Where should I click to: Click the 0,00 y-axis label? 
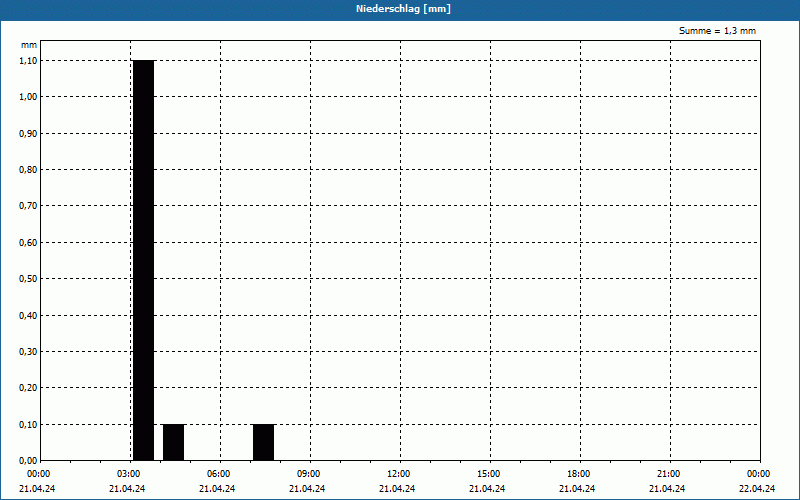(x=28, y=461)
